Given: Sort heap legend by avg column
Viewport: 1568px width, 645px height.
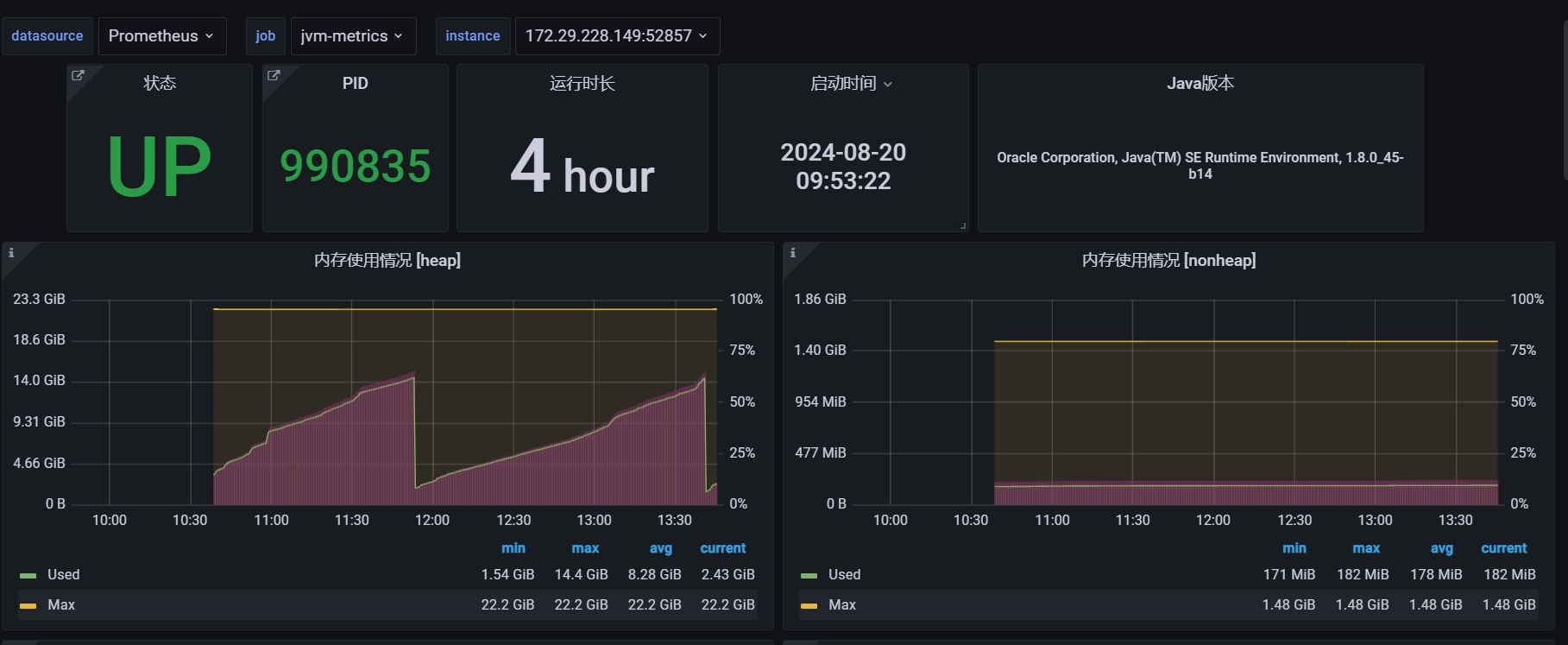Looking at the screenshot, I should [661, 548].
